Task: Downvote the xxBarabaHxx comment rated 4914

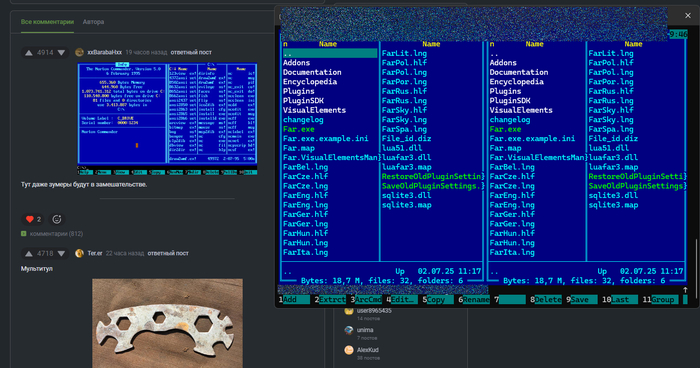Action: [61, 53]
